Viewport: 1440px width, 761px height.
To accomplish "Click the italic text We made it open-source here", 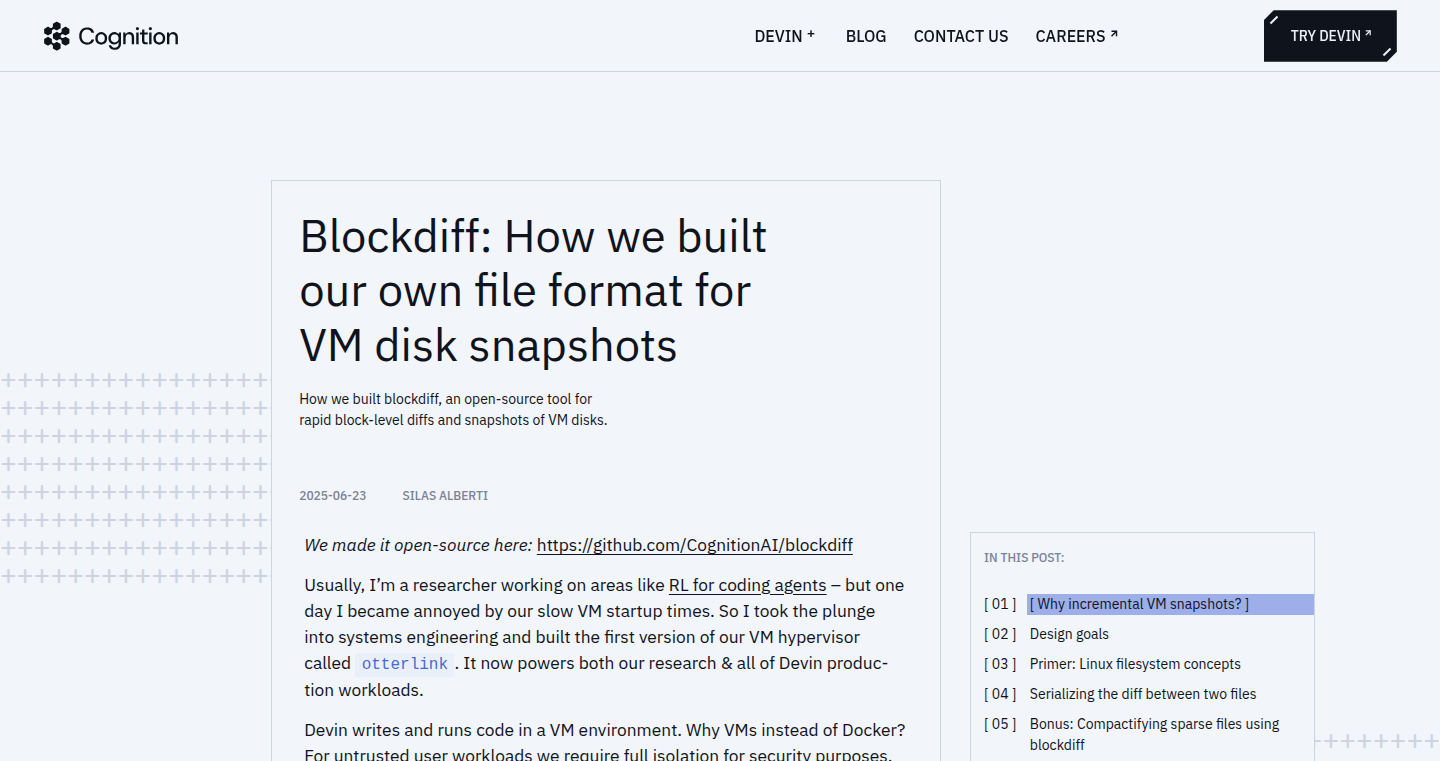I will [418, 545].
